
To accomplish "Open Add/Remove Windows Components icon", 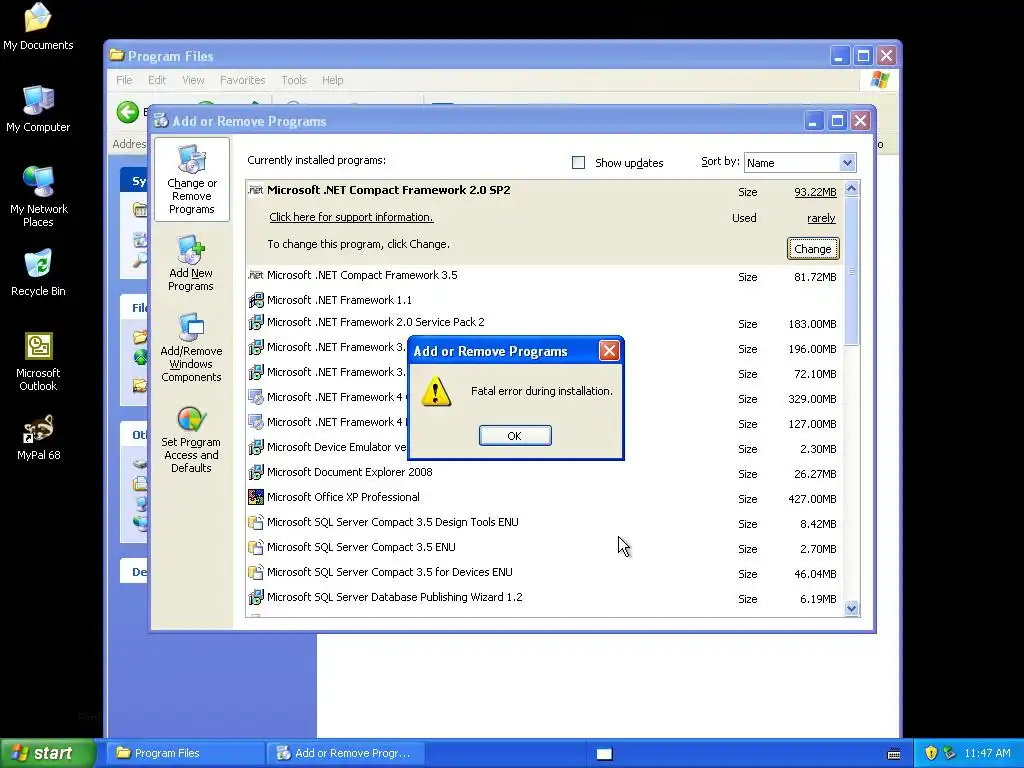I will 191,347.
